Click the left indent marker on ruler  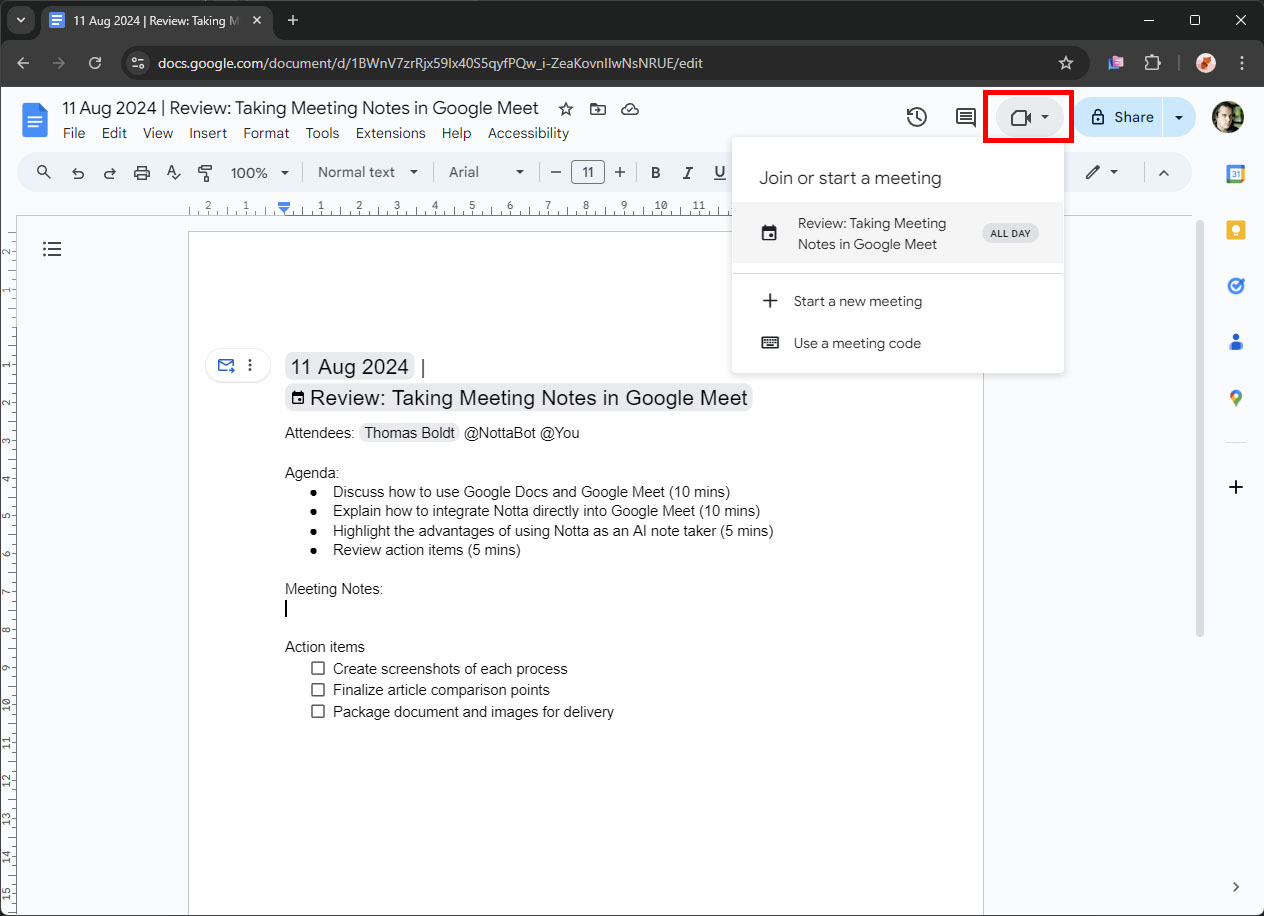[x=285, y=209]
